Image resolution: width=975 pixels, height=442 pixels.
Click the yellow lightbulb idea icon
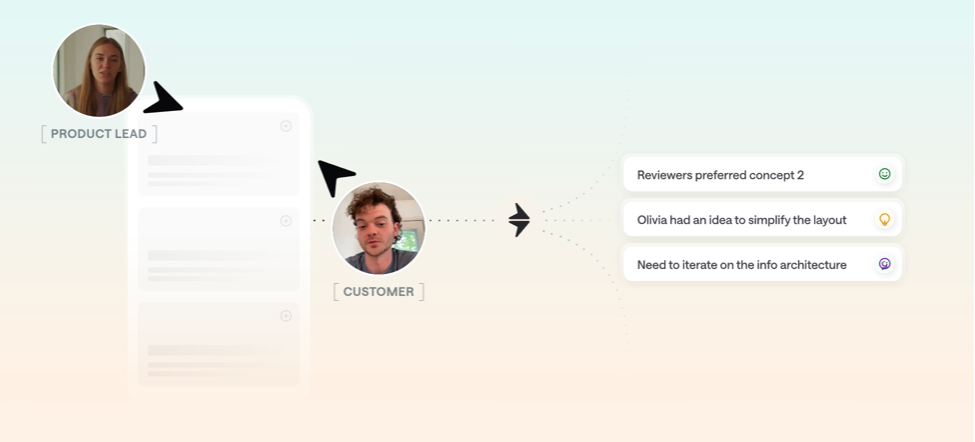[x=884, y=219]
